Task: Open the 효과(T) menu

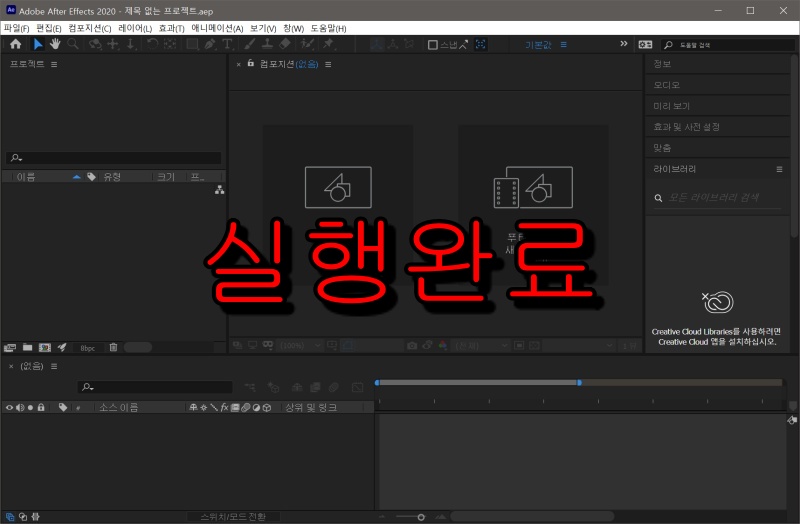Action: [x=171, y=28]
